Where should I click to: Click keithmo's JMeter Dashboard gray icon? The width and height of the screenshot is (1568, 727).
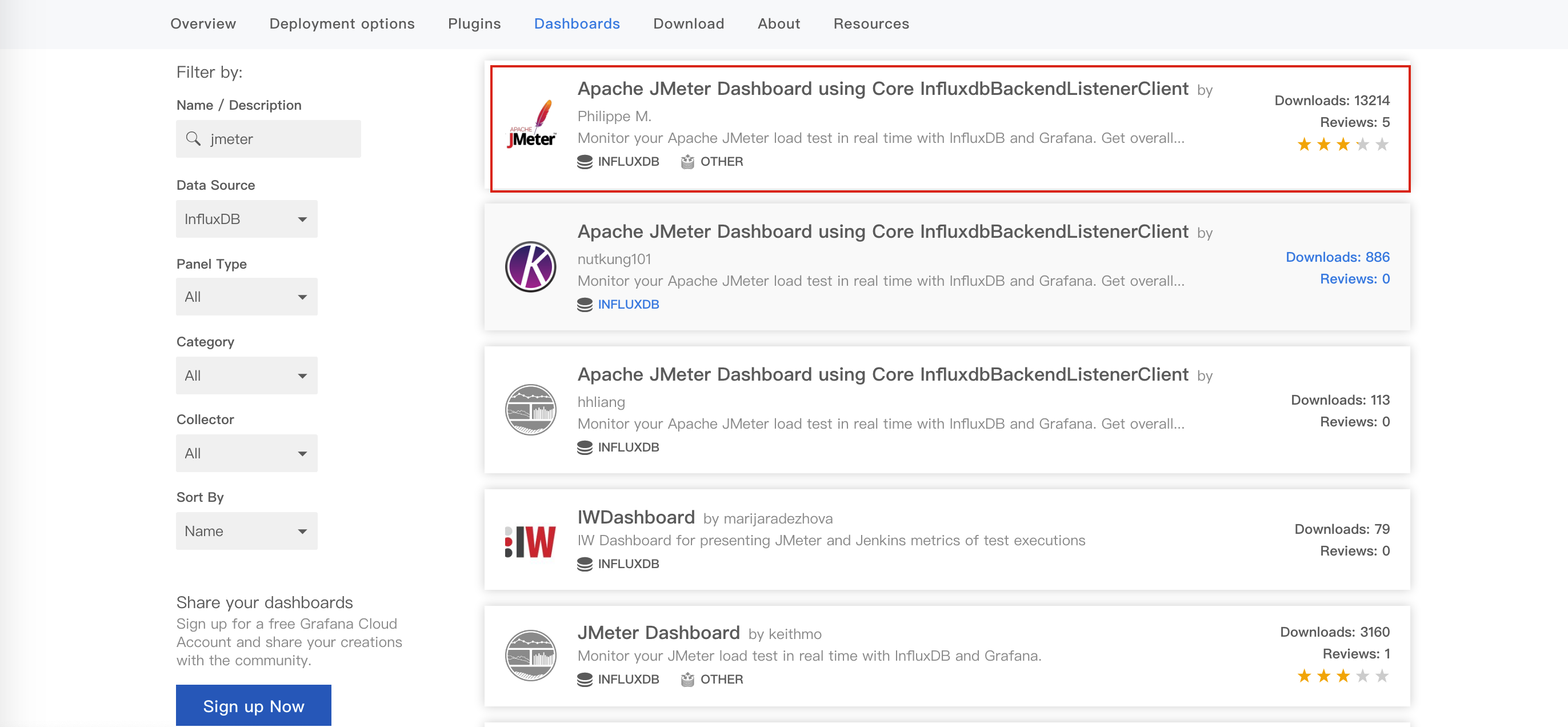[x=531, y=655]
